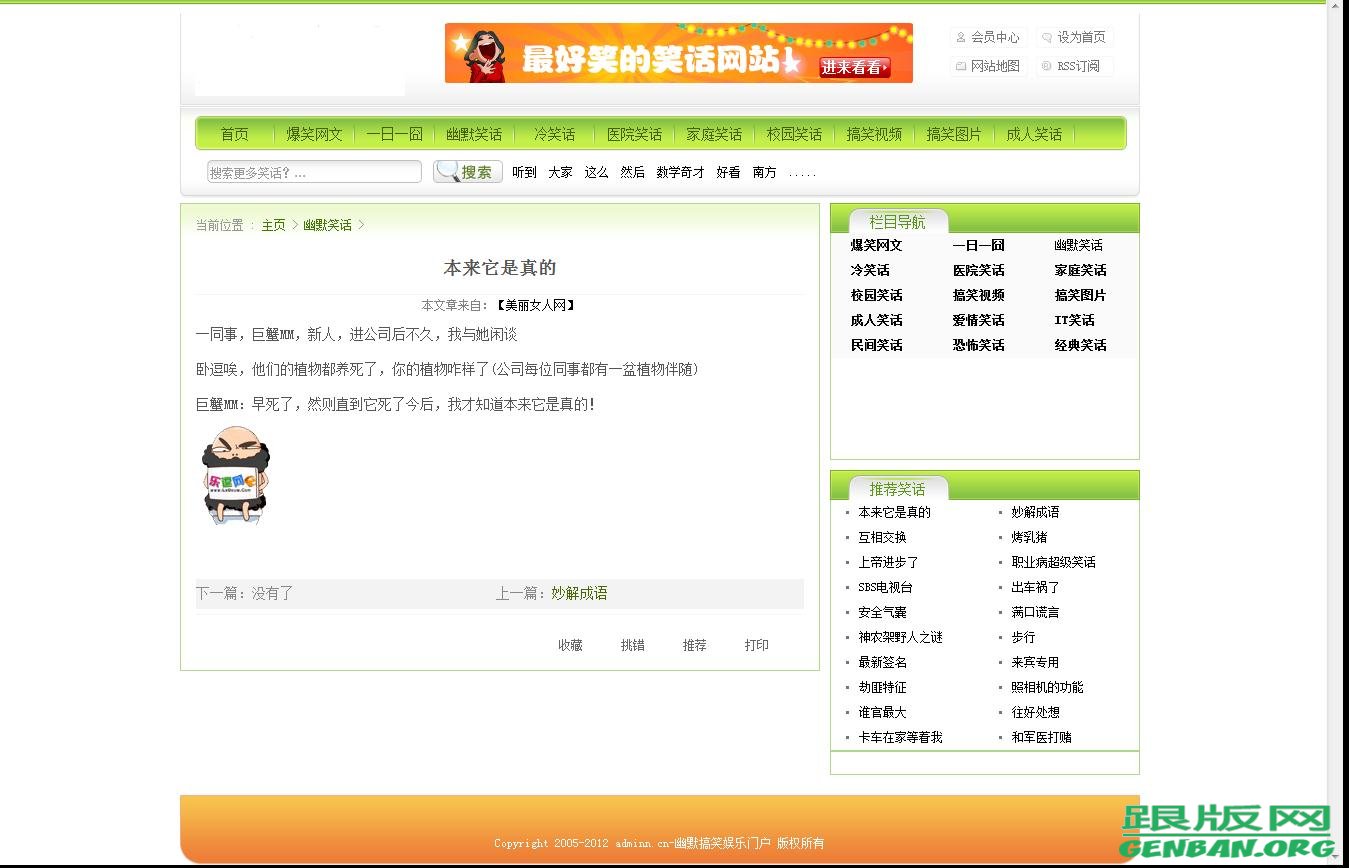Click 收藏 to bookmark the article
Viewport: 1349px width, 868px height.
pos(570,644)
